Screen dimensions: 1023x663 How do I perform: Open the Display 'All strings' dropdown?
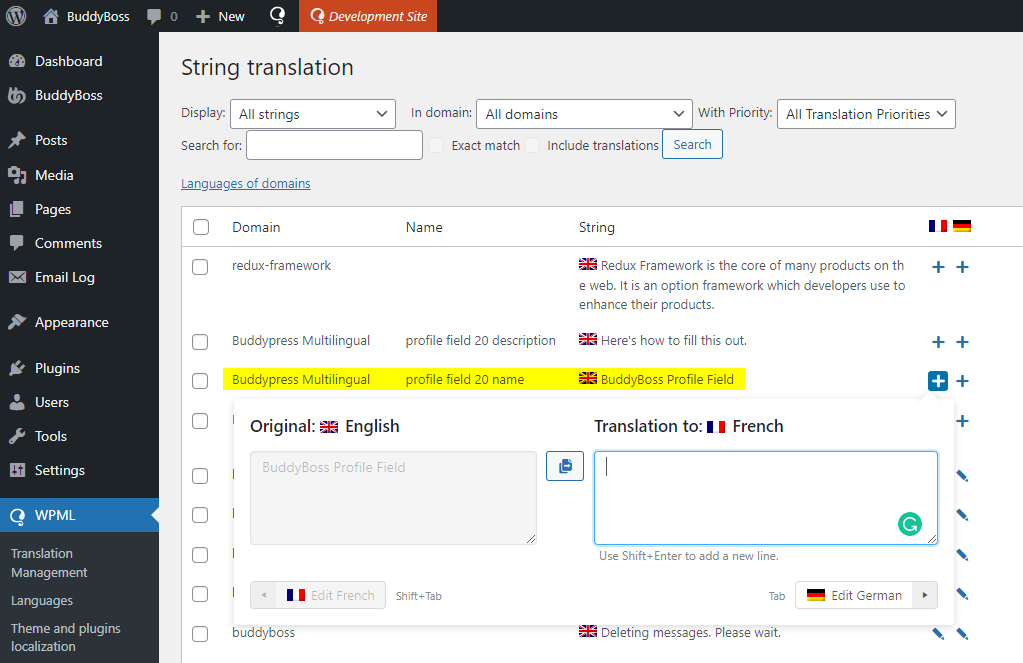pyautogui.click(x=312, y=114)
